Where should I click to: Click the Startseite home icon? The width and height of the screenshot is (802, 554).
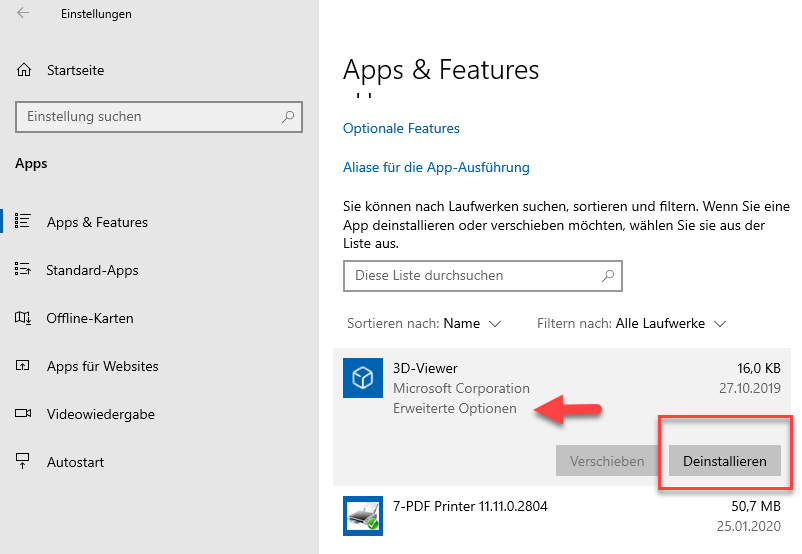(x=24, y=71)
